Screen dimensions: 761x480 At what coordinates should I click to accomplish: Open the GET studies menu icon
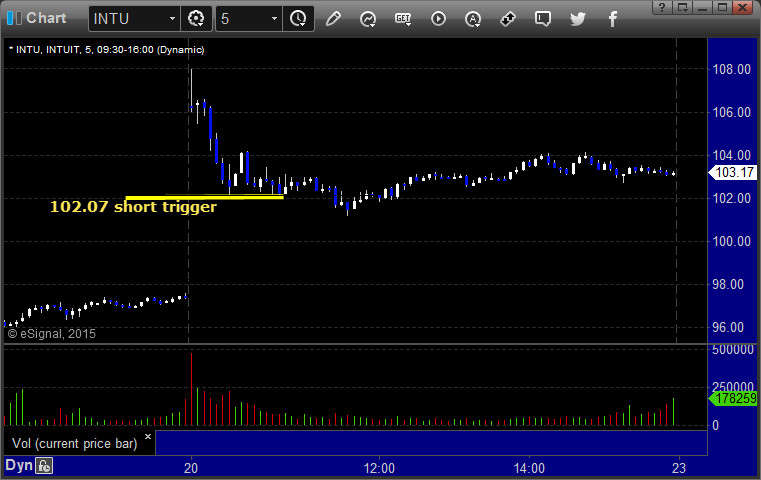pyautogui.click(x=403, y=19)
